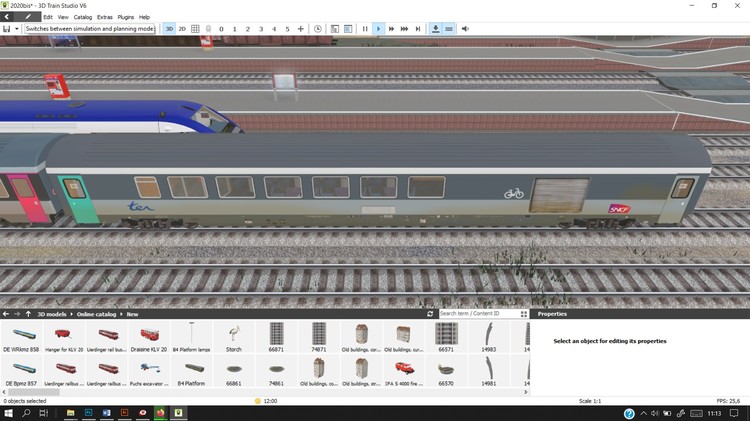Refresh the catalog list
The height and width of the screenshot is (421, 750).
tap(430, 314)
